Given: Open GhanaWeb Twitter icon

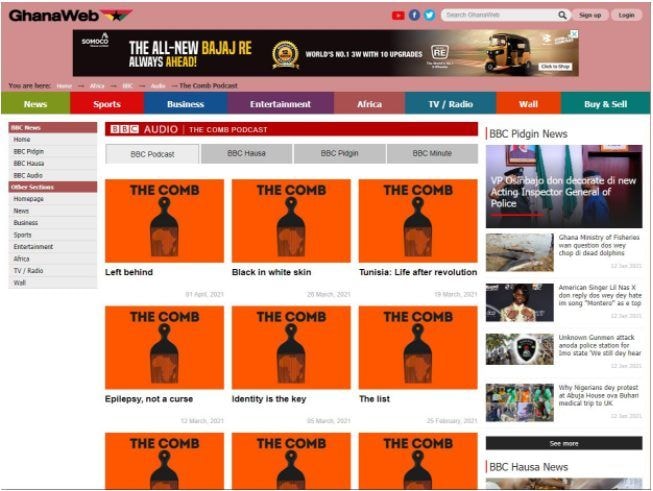Looking at the screenshot, I should click(429, 15).
